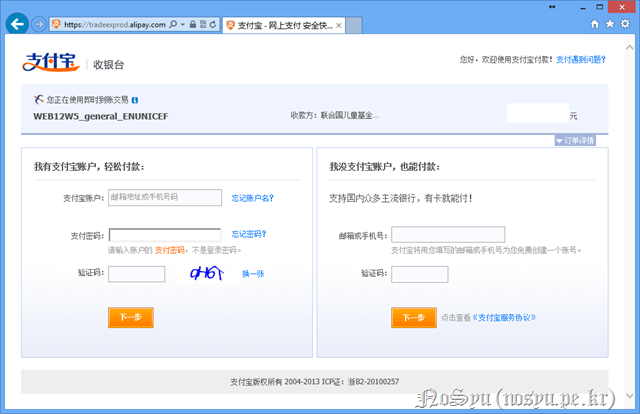Open the browser Home icon

[596, 22]
